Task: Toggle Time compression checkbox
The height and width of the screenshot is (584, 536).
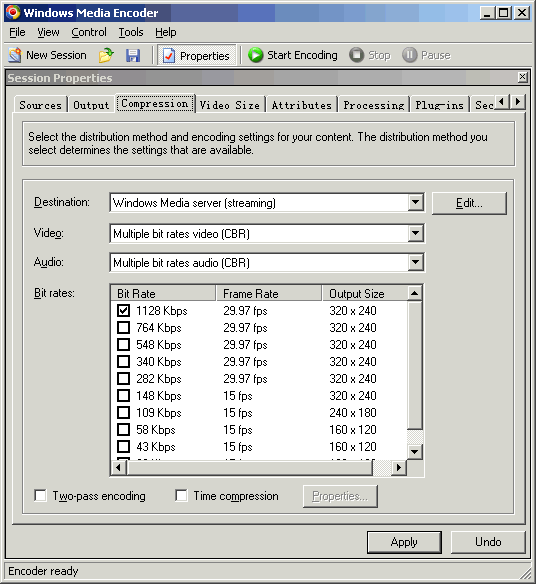Action: click(x=181, y=496)
